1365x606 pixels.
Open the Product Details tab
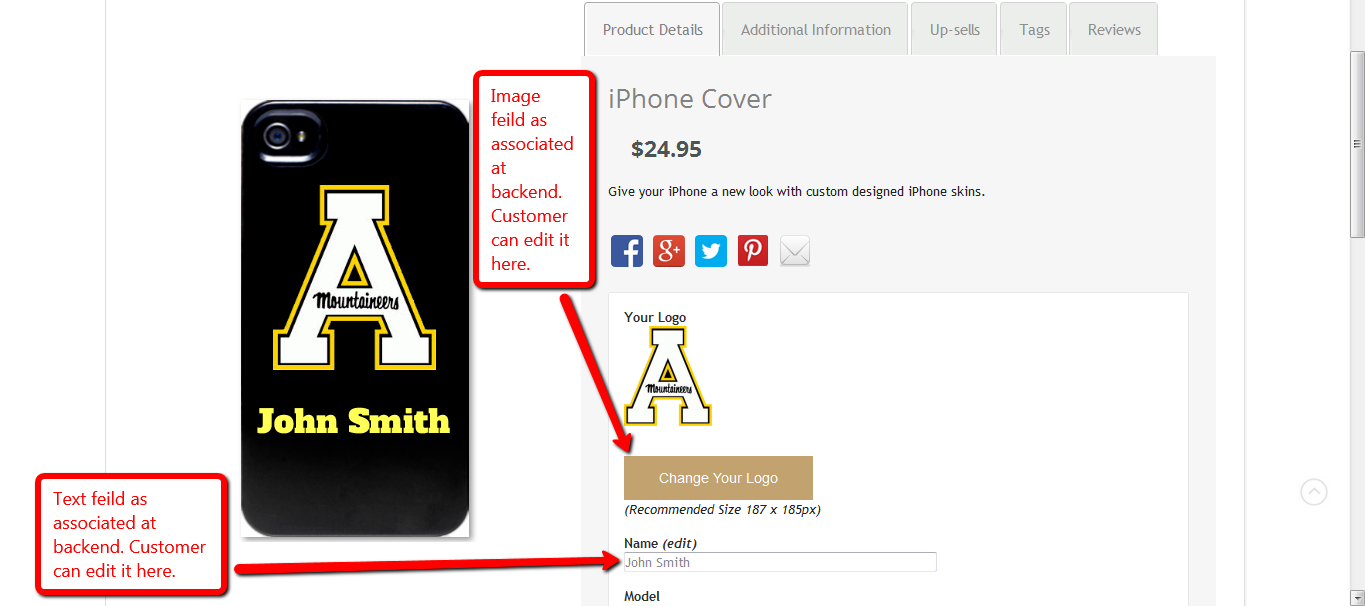652,30
